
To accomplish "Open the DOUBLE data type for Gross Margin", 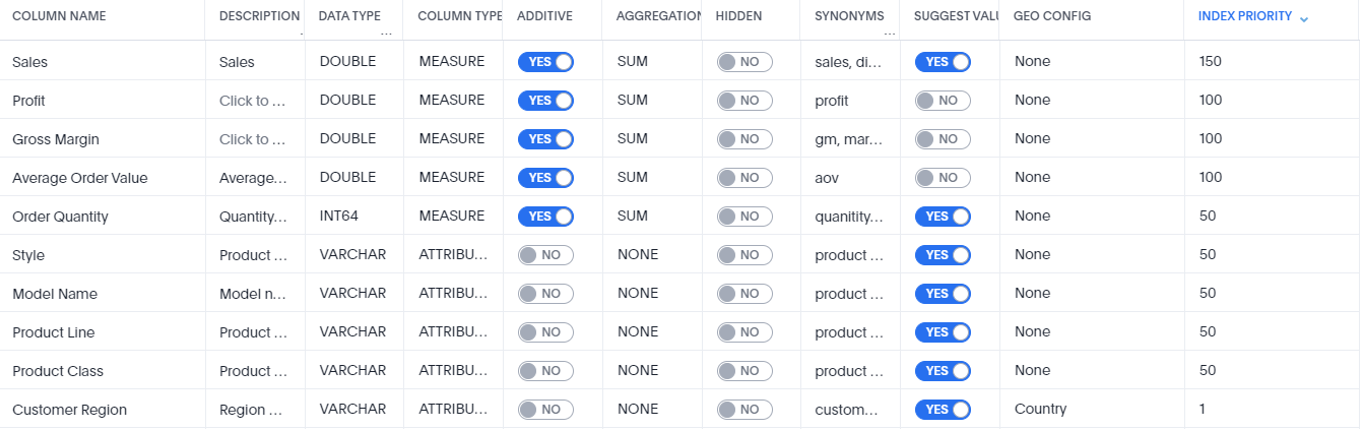I will [347, 139].
